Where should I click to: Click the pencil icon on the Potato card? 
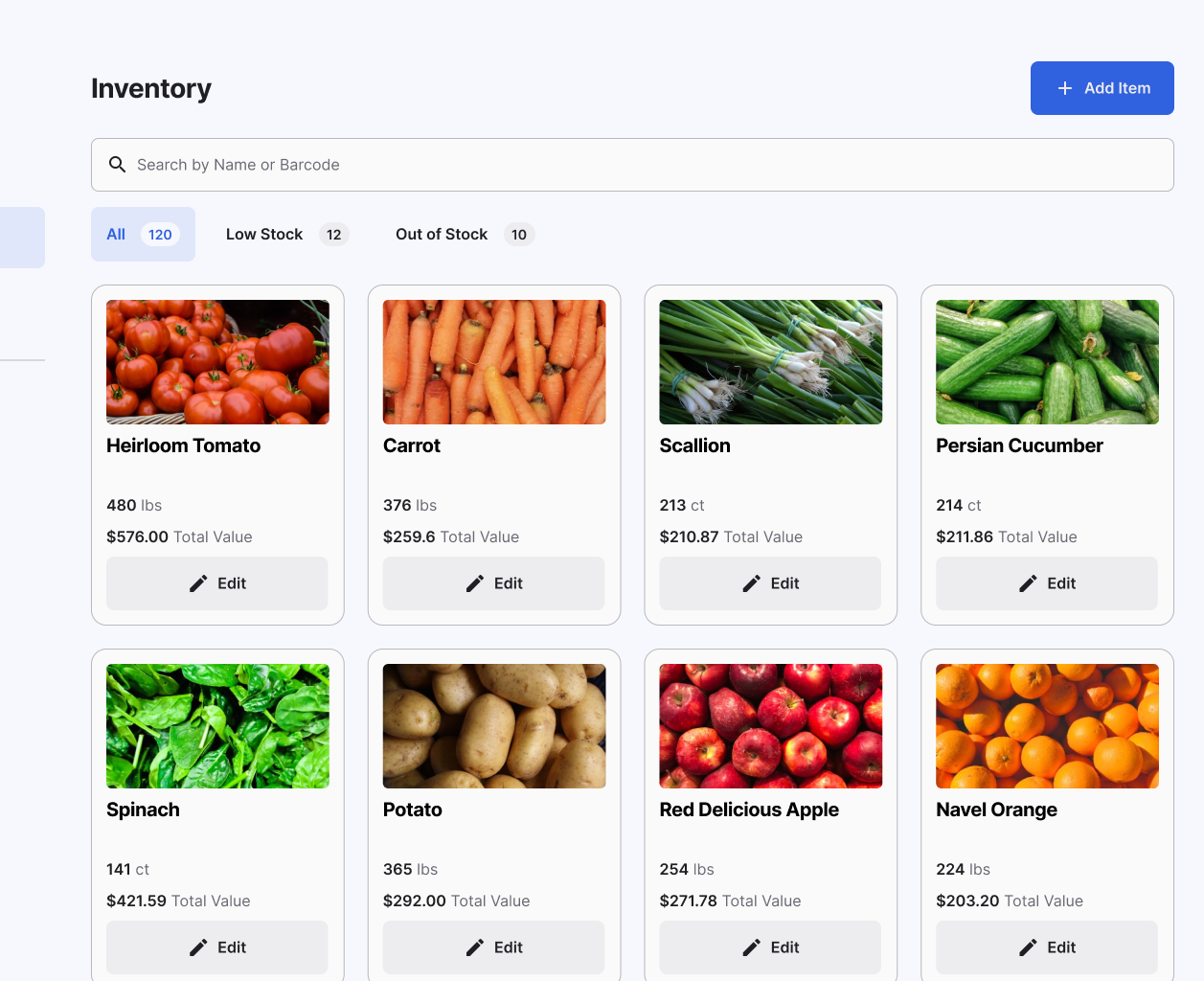pos(476,947)
